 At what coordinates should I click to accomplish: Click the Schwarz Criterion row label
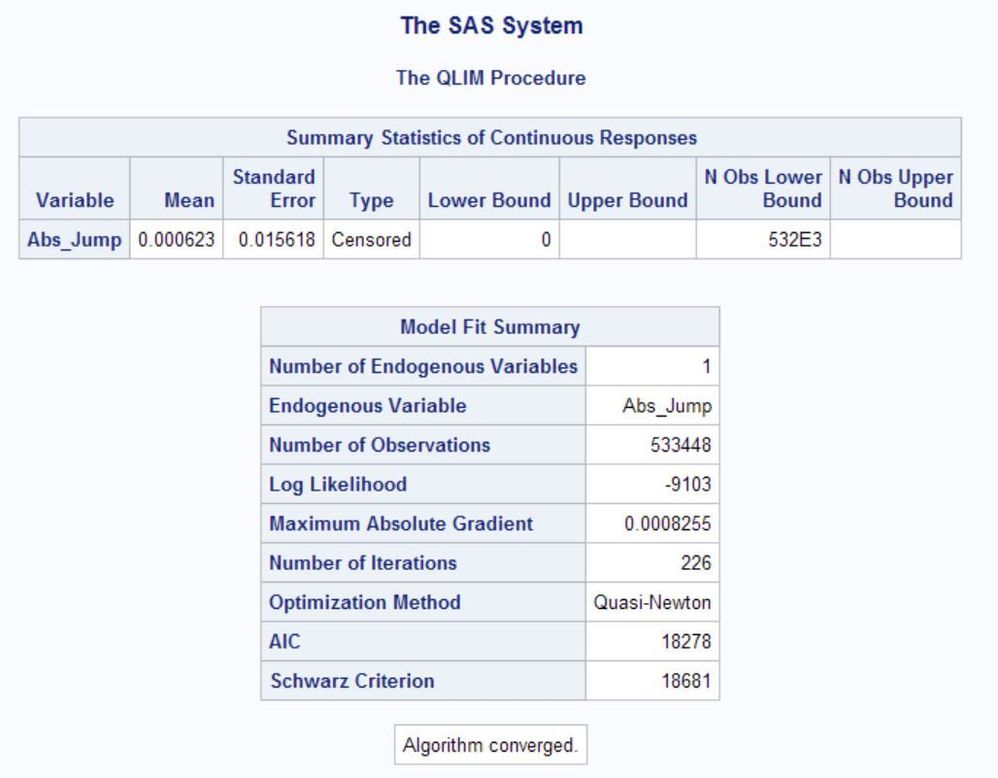tap(352, 681)
